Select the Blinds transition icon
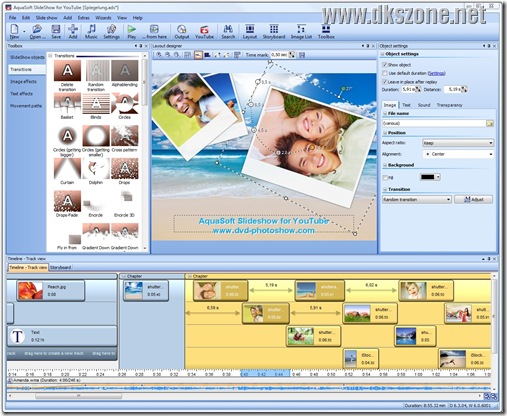 96,103
